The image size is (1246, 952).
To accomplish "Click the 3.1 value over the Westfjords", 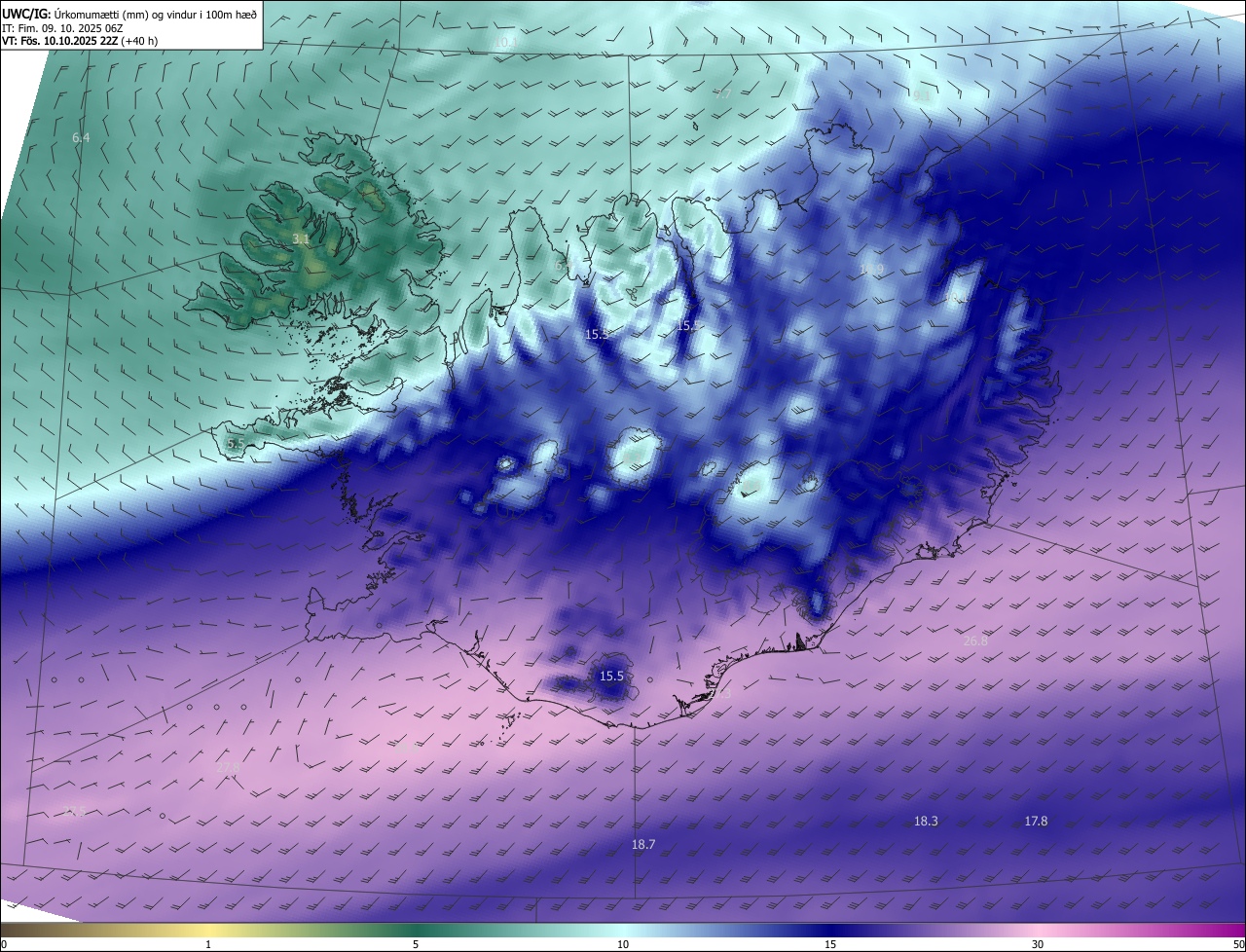I will pyautogui.click(x=301, y=238).
